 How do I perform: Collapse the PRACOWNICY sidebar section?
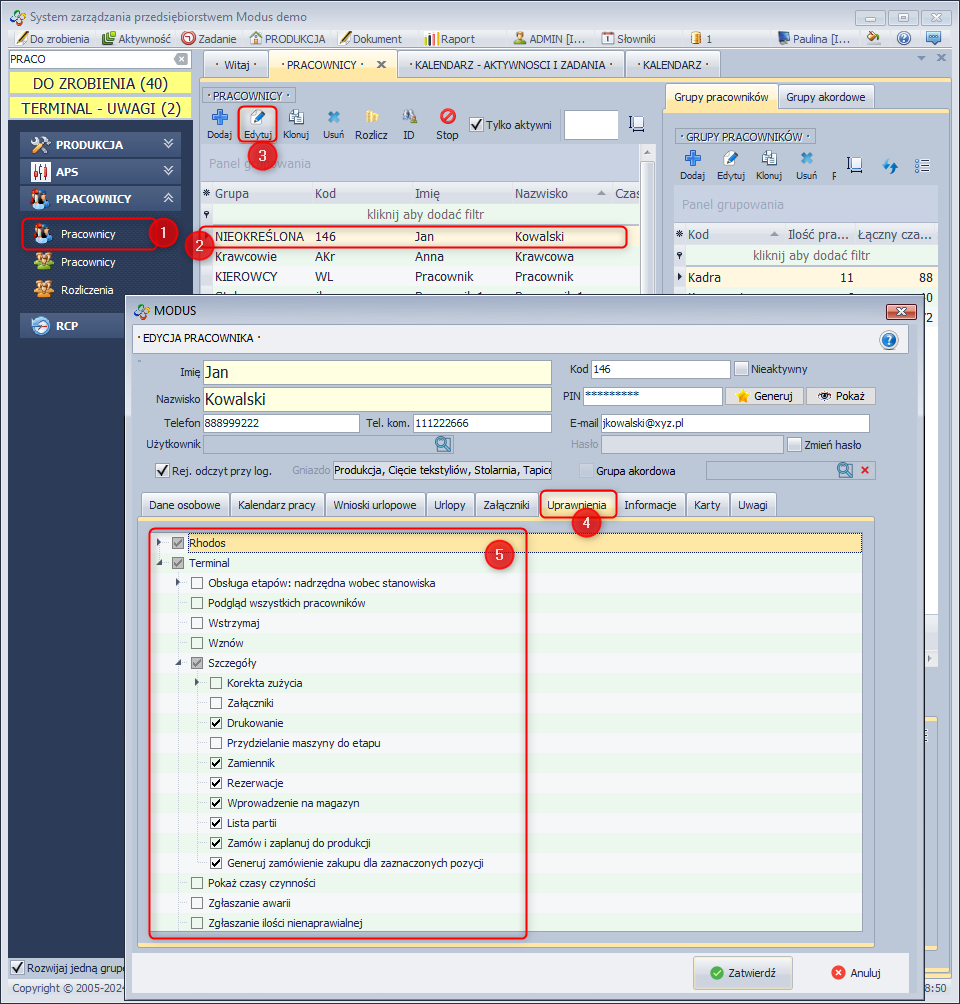(168, 199)
